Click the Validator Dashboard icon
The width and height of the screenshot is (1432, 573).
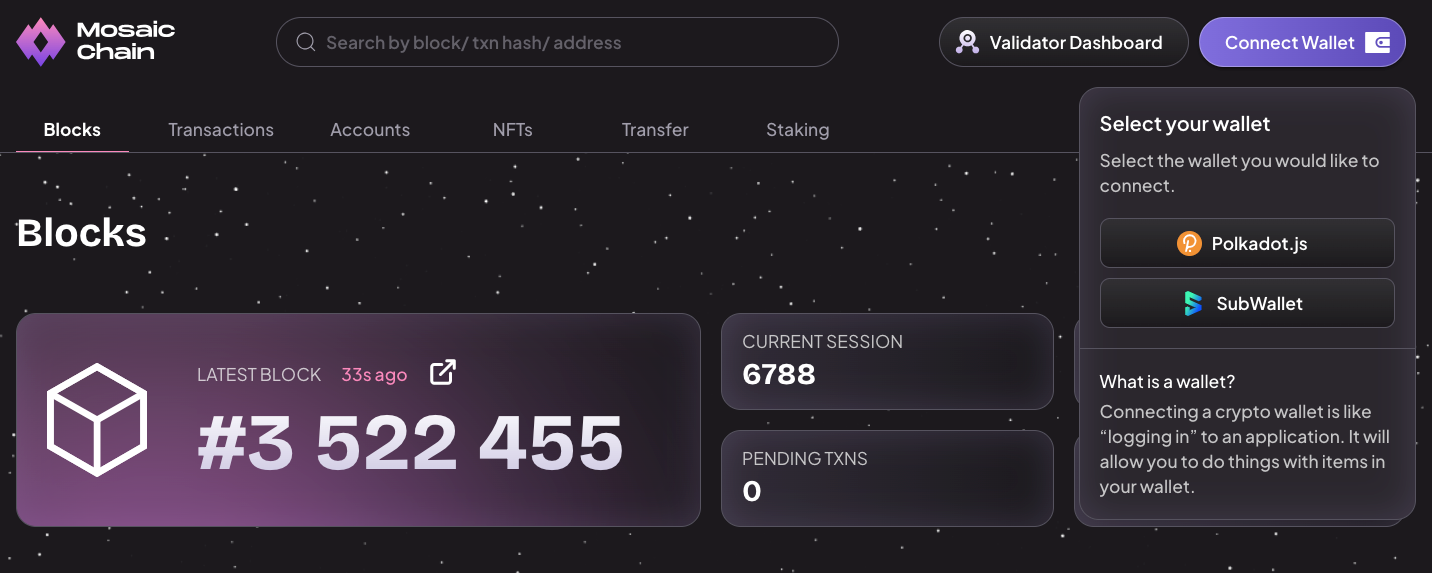pos(967,42)
